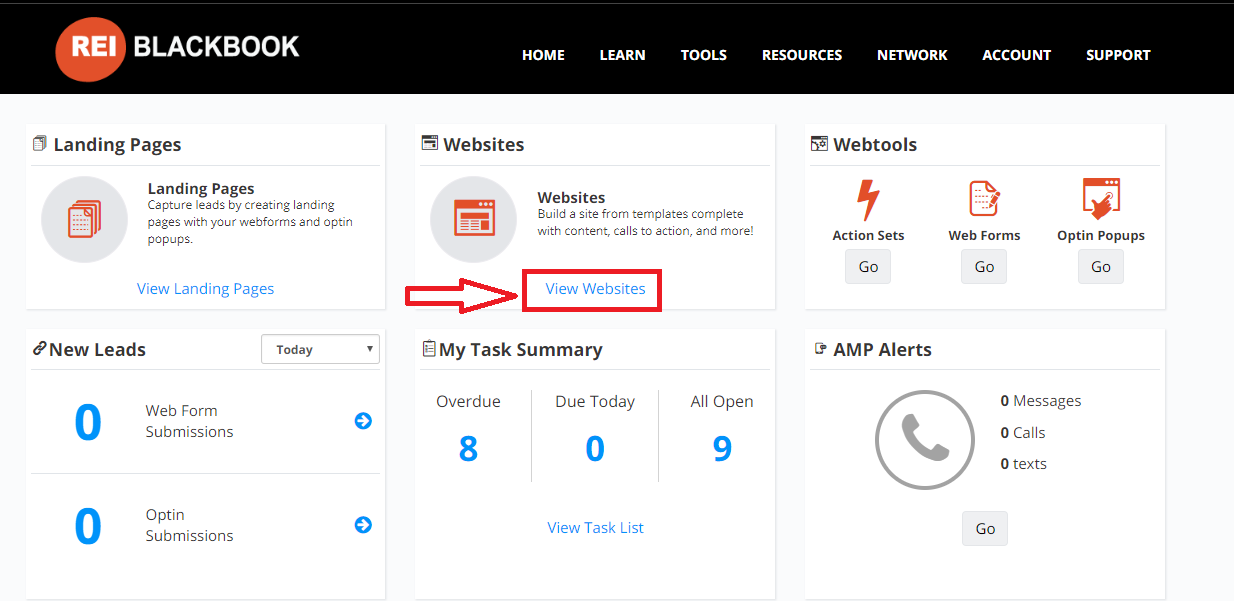Screen dimensions: 1234x601
Task: Click Go under Action Sets
Action: (868, 267)
